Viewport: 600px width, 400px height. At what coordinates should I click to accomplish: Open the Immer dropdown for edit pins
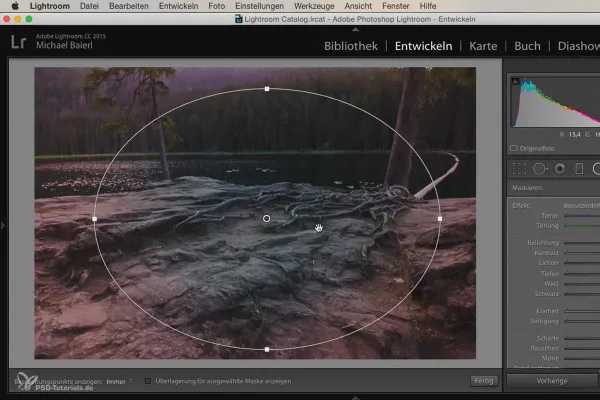(x=119, y=381)
